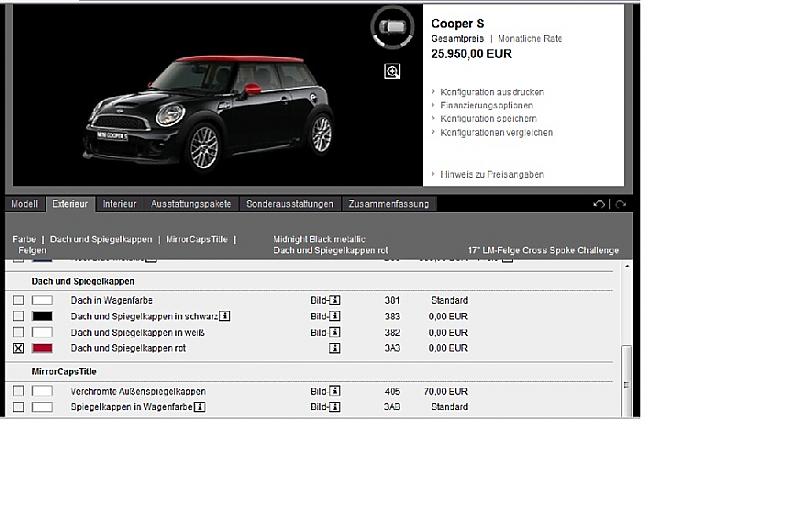Click info icon beside Spiegelkappen in Wagenfarbe label
Screen dimensions: 800x524
(x=201, y=407)
